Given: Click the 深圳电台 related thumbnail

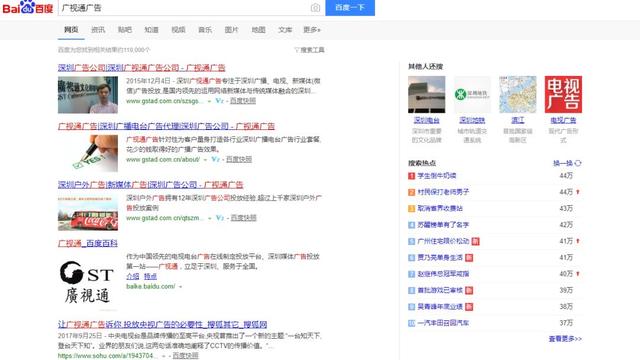Looking at the screenshot, I should point(427,94).
